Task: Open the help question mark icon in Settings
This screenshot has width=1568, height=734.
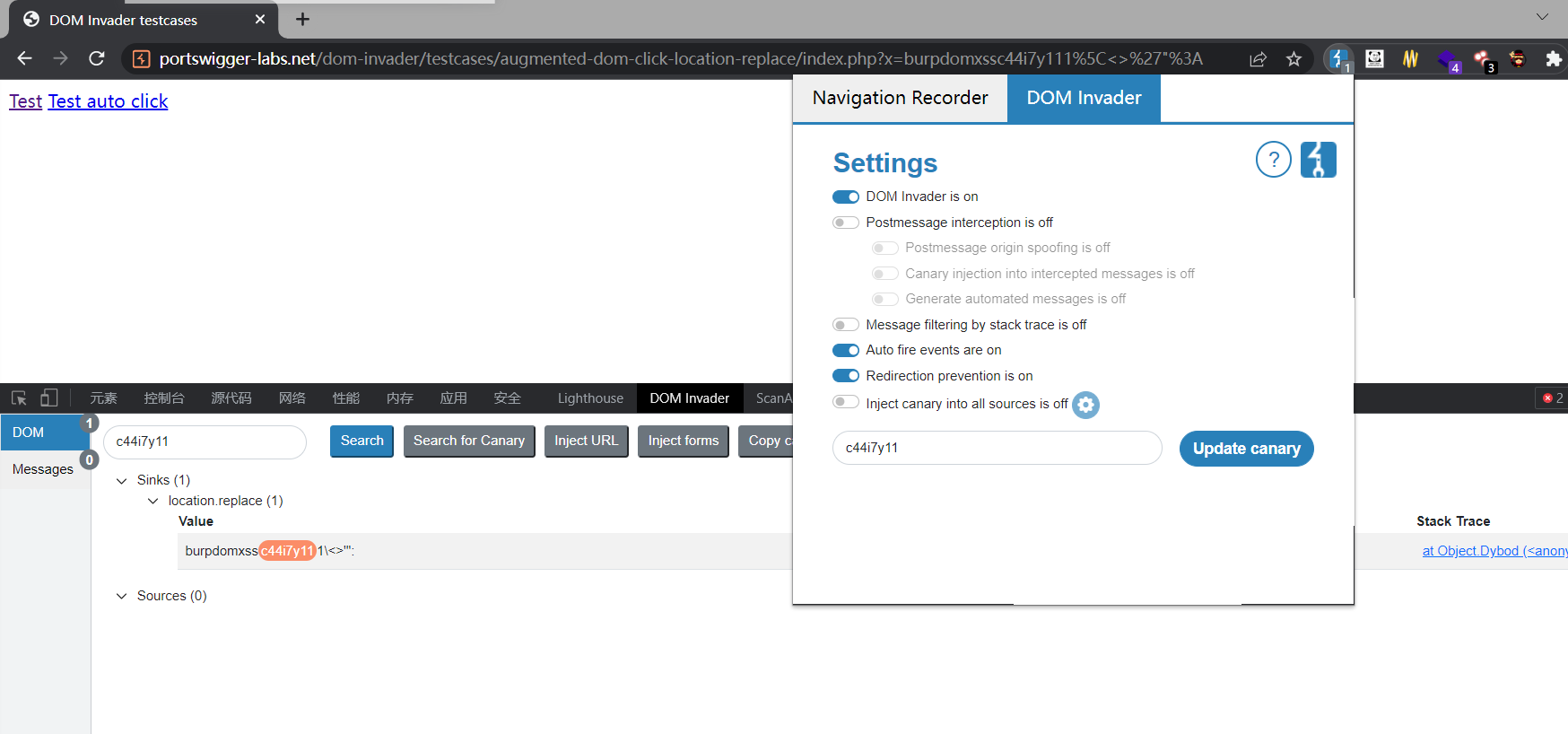Action: tap(1273, 160)
